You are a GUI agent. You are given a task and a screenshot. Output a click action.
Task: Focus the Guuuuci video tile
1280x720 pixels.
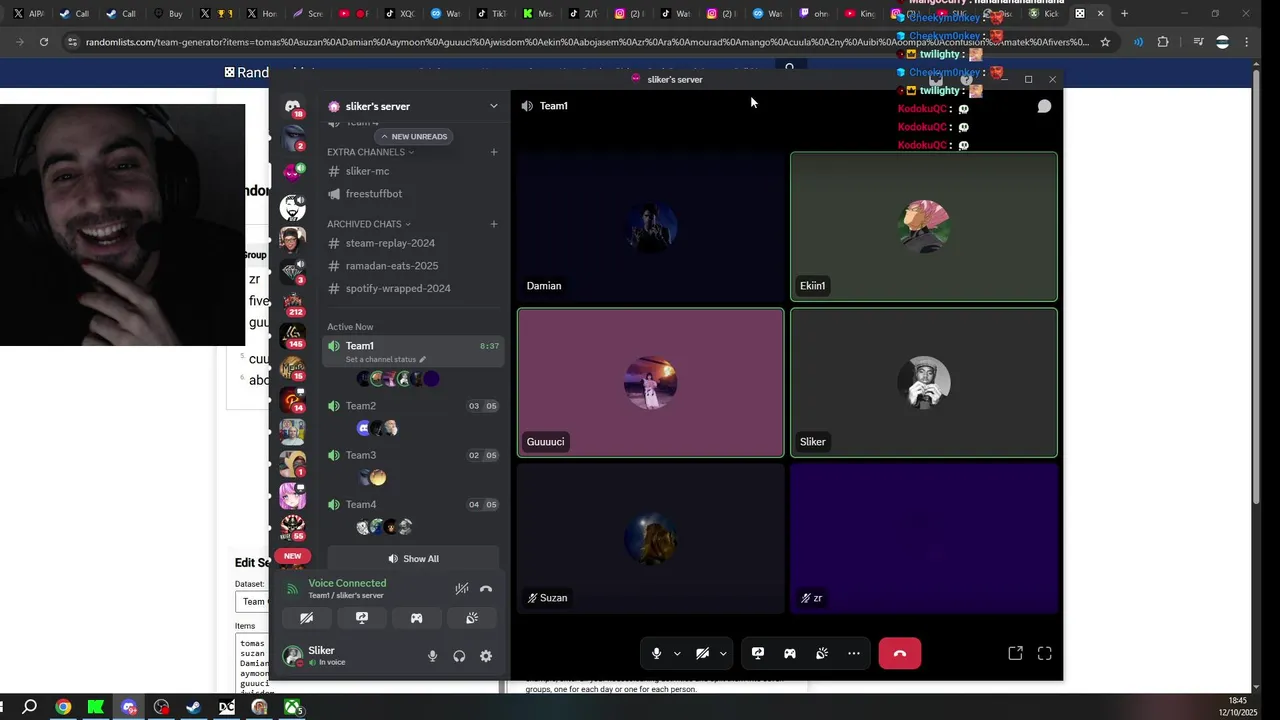[651, 382]
